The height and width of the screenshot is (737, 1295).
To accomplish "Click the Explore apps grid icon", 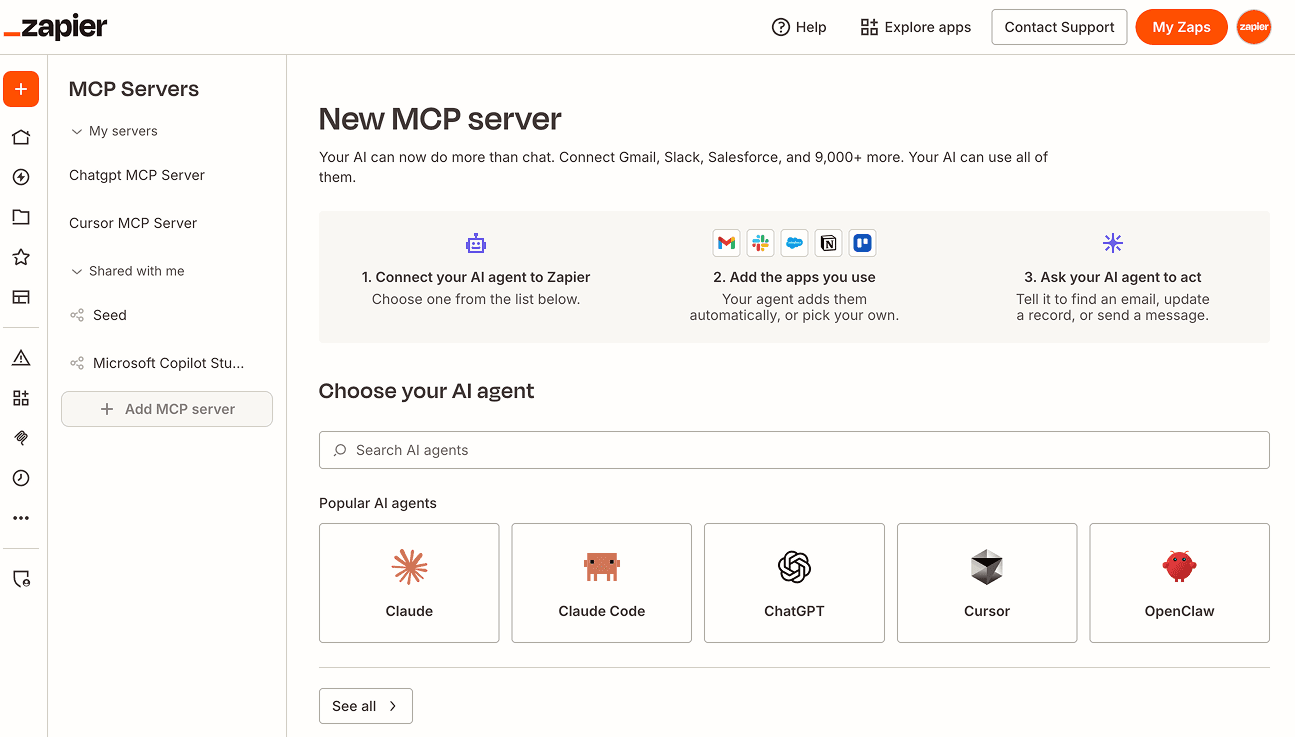I will 869,27.
